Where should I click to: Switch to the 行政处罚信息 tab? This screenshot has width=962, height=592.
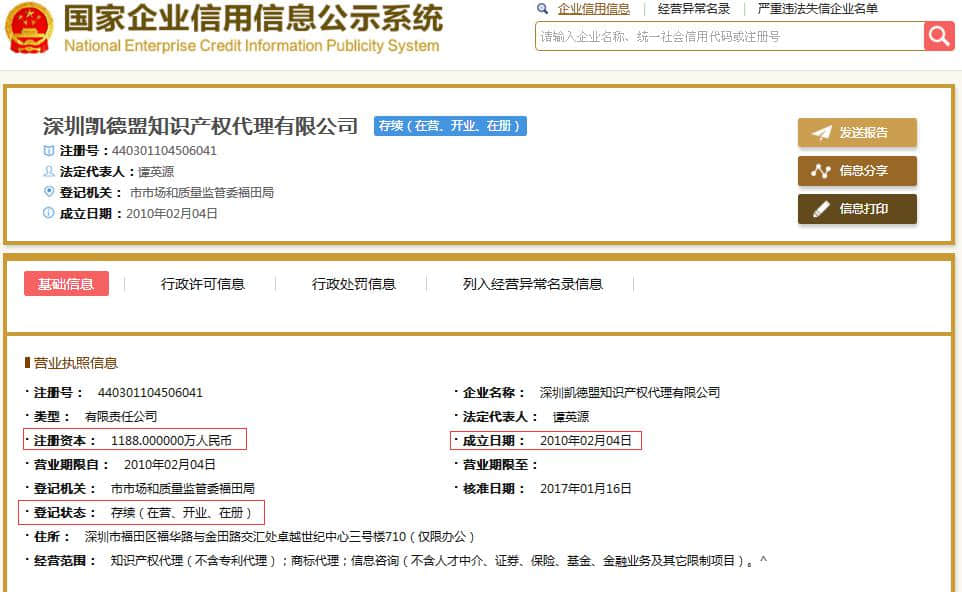[x=354, y=284]
